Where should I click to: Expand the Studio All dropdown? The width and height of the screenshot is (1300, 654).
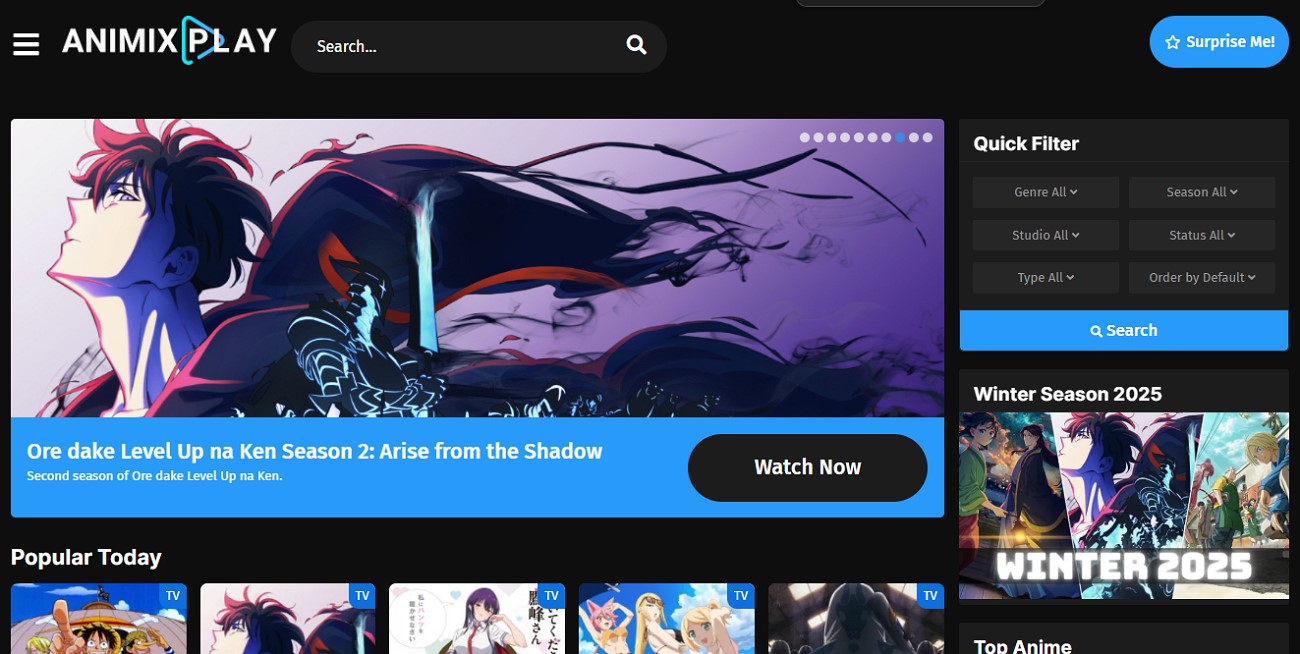(x=1045, y=234)
